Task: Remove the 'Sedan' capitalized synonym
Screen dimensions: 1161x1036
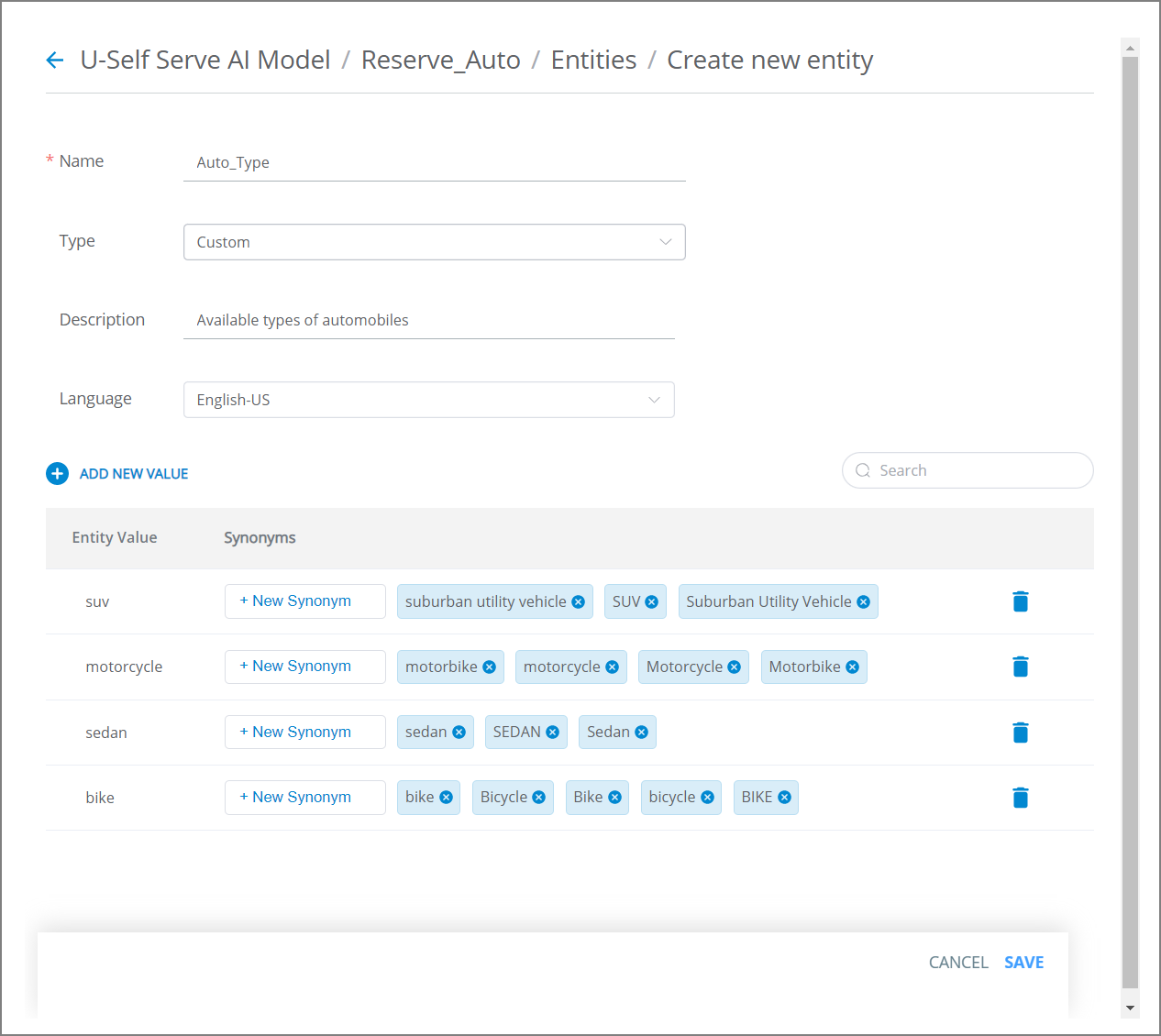Action: click(642, 733)
